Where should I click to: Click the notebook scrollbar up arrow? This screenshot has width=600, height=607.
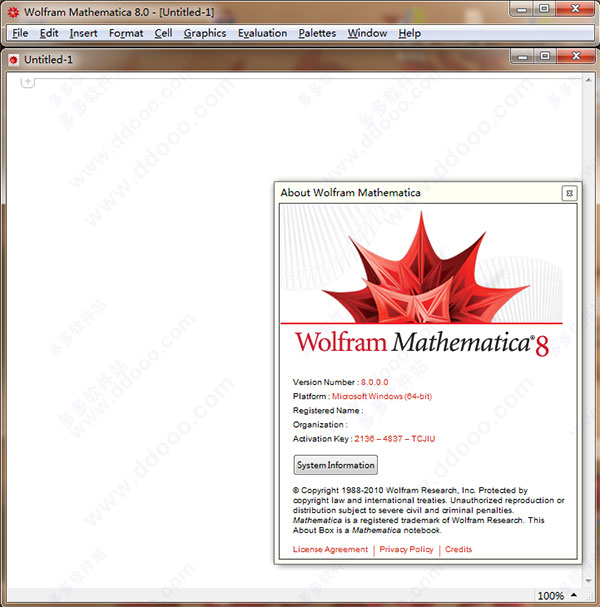[x=588, y=80]
